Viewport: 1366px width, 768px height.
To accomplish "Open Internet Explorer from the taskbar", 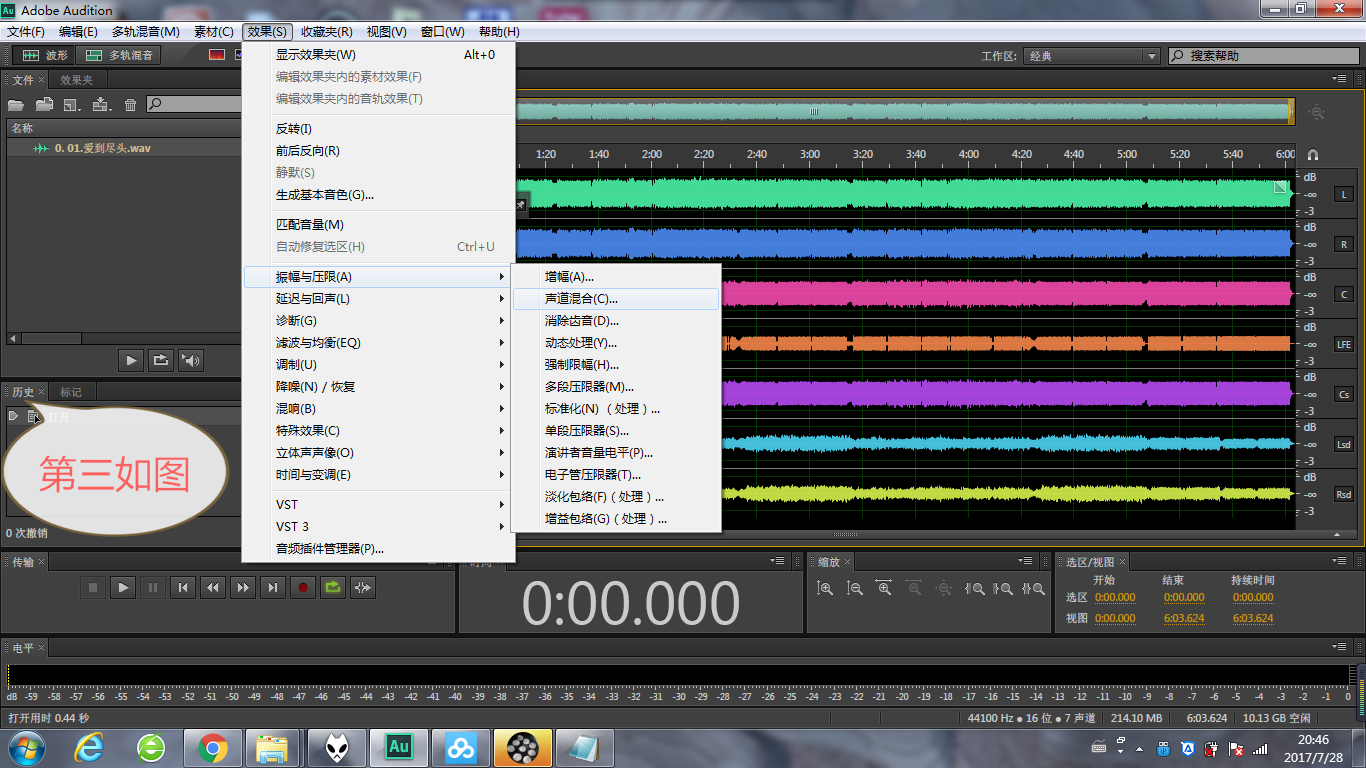I will pos(89,747).
